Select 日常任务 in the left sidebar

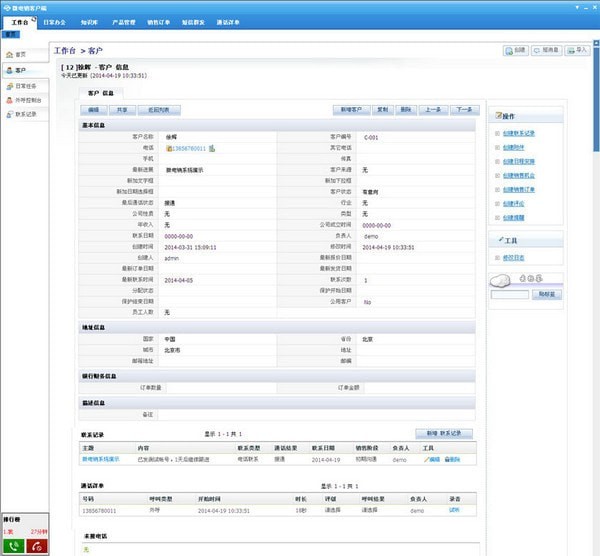click(x=24, y=86)
